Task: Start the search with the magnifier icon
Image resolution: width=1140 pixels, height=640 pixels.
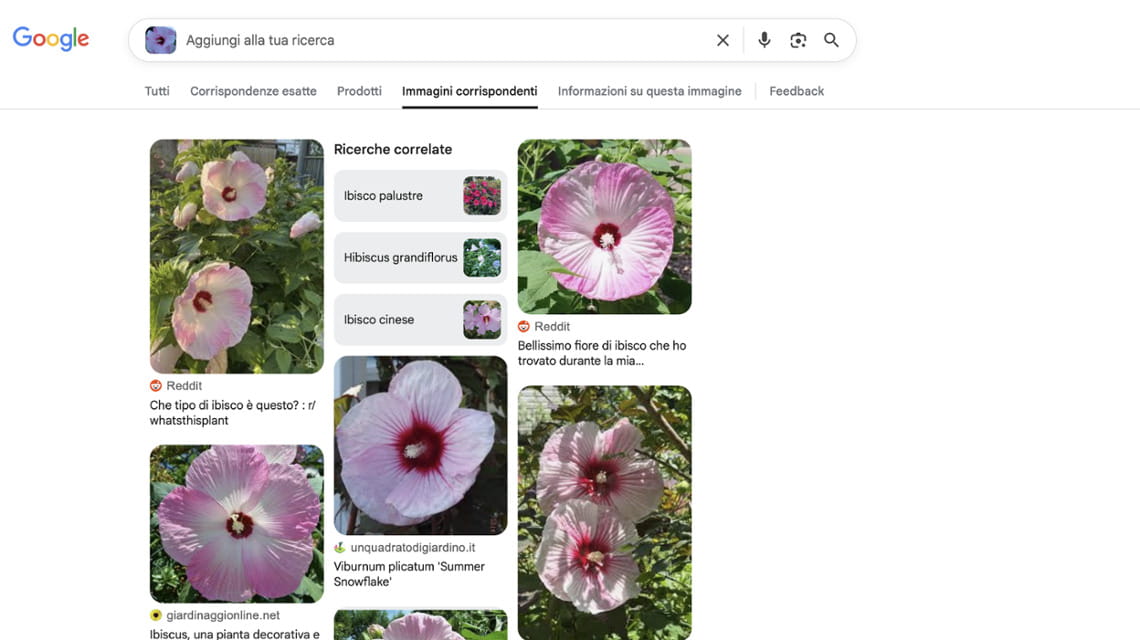Action: point(831,40)
